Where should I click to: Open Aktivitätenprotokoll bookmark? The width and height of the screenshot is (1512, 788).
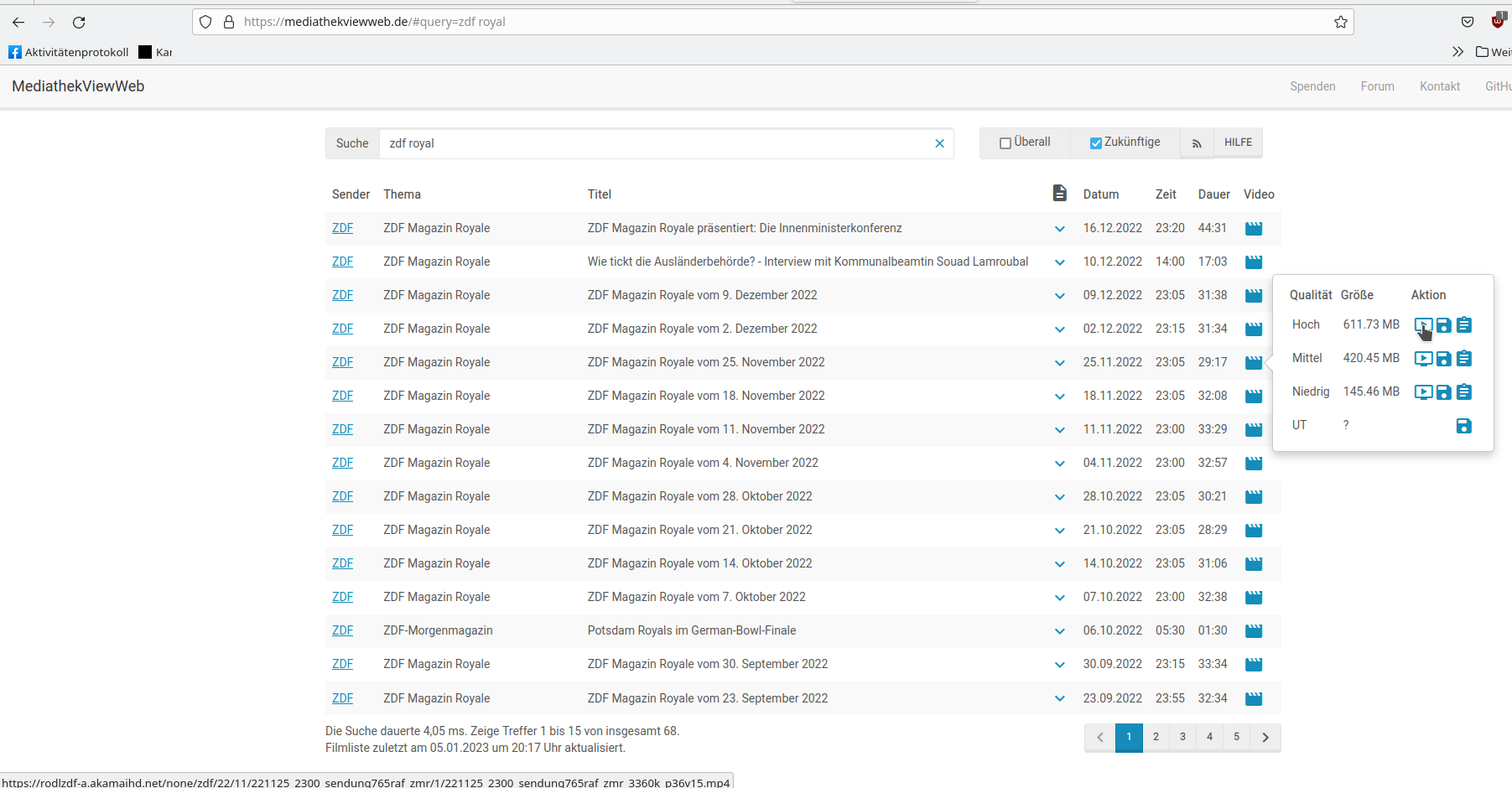pos(69,52)
